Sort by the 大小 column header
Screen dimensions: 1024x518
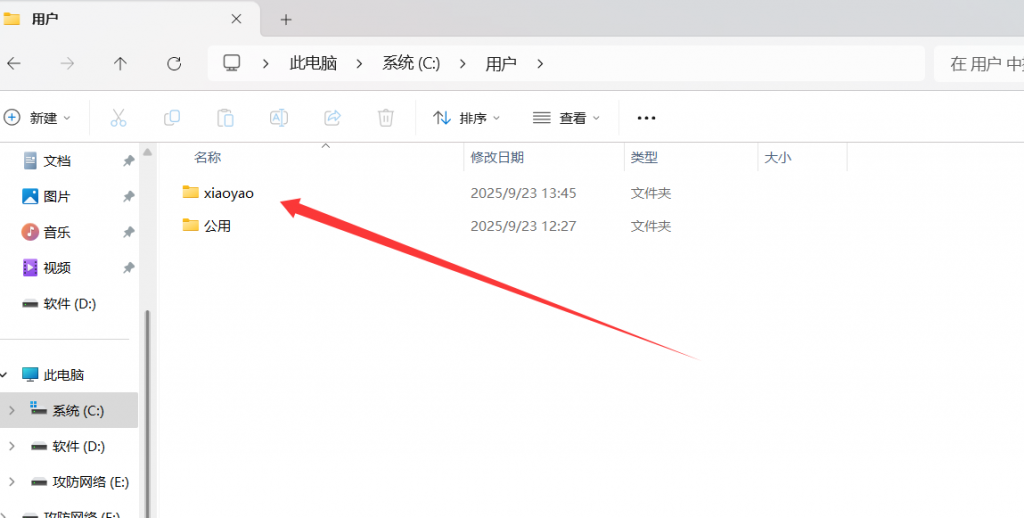[x=778, y=157]
